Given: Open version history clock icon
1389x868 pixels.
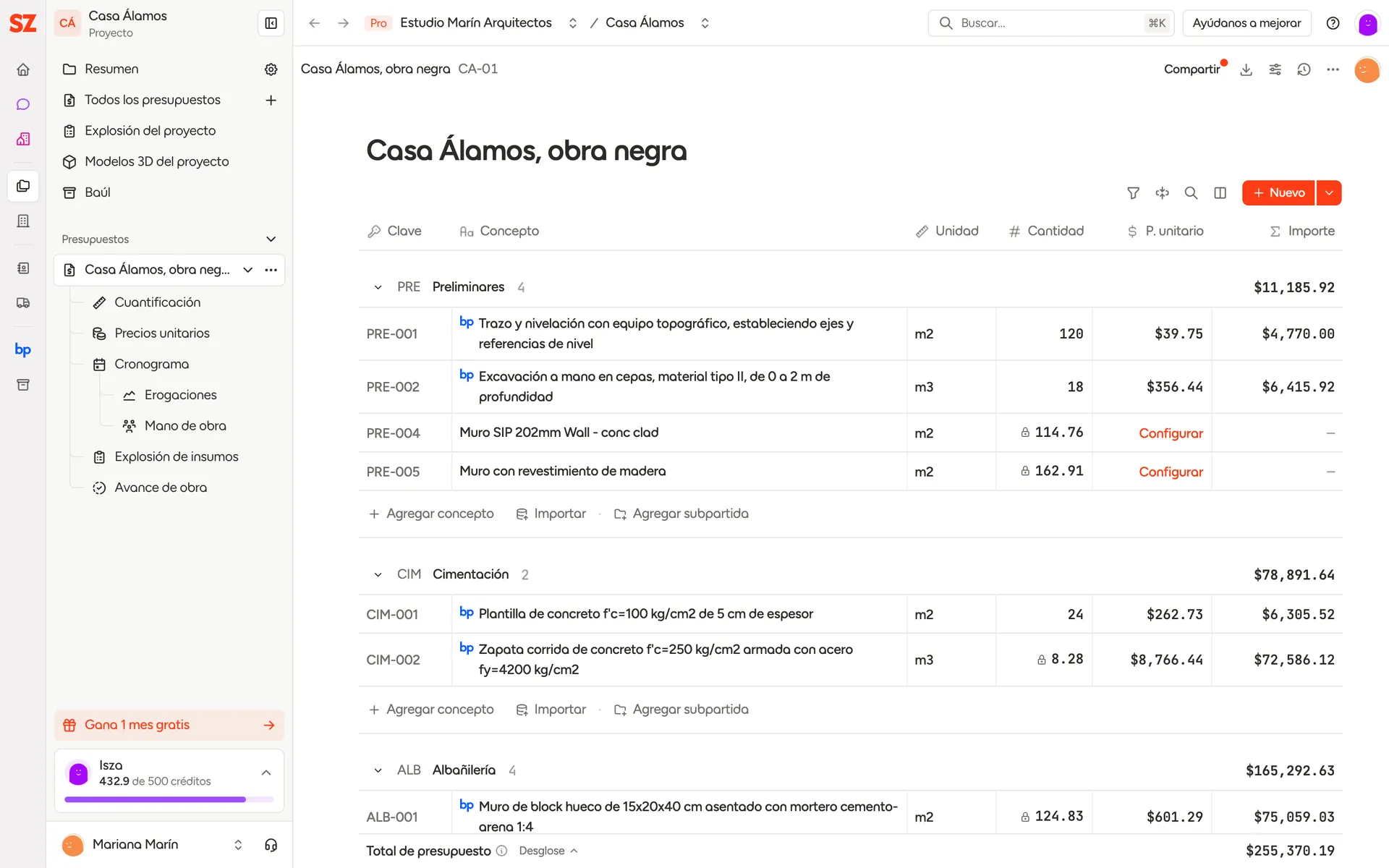Looking at the screenshot, I should click(1304, 69).
